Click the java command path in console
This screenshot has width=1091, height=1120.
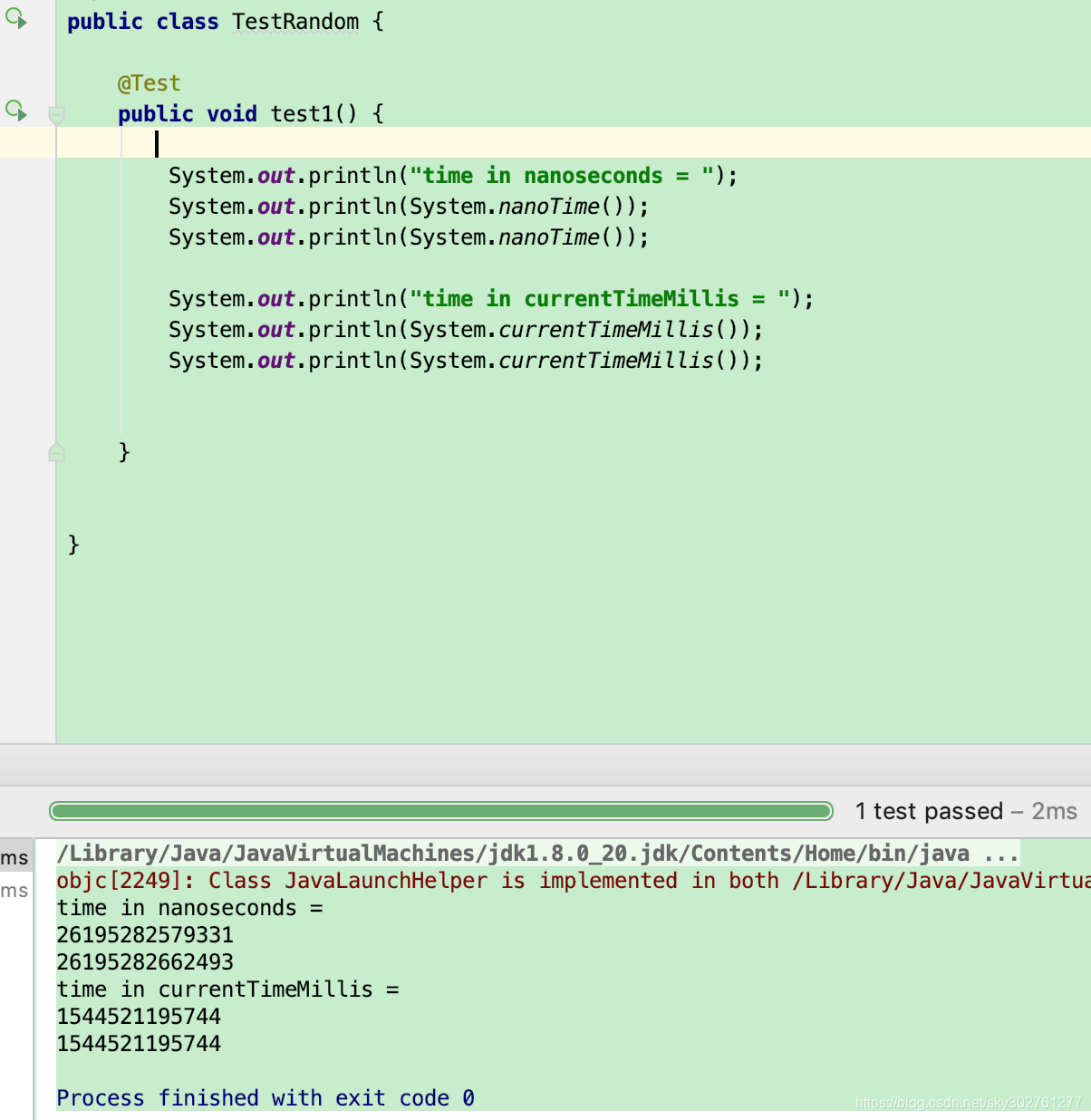(x=538, y=854)
